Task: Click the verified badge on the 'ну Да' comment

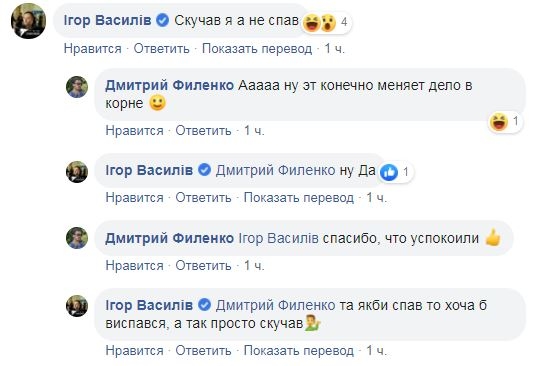Action: point(204,170)
